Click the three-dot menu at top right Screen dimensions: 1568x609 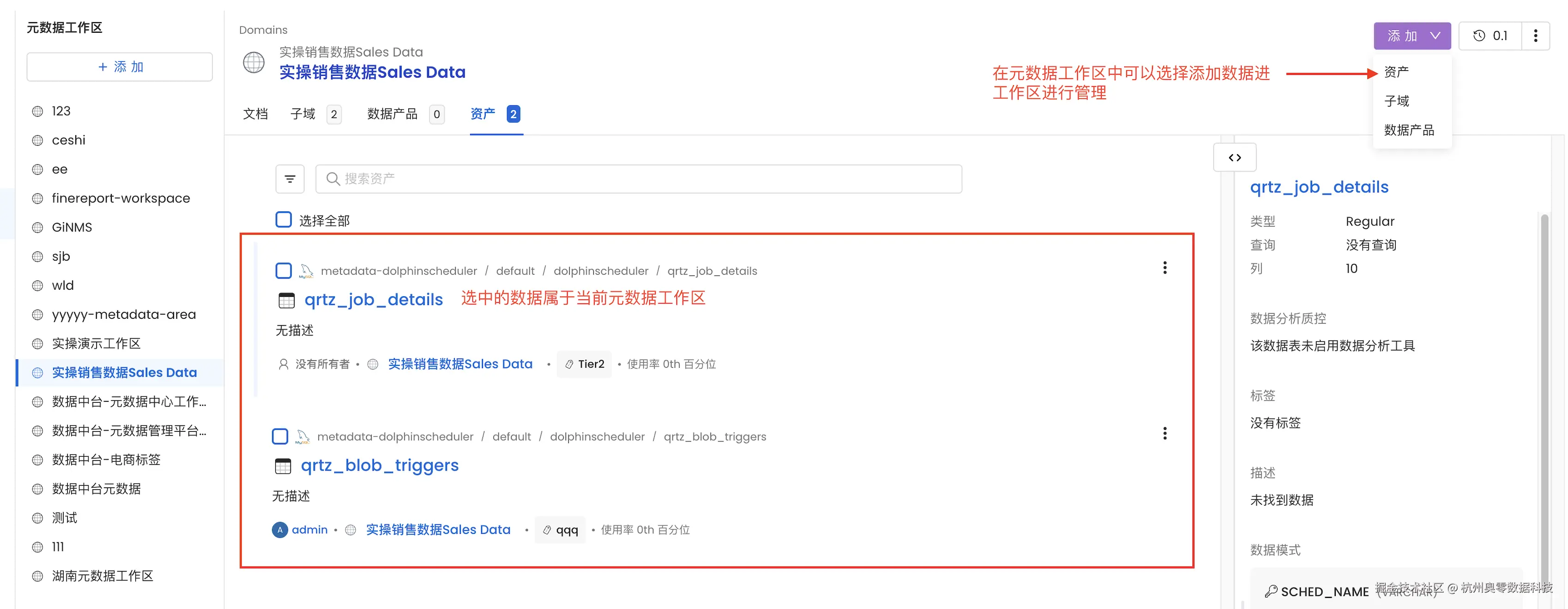[x=1536, y=35]
